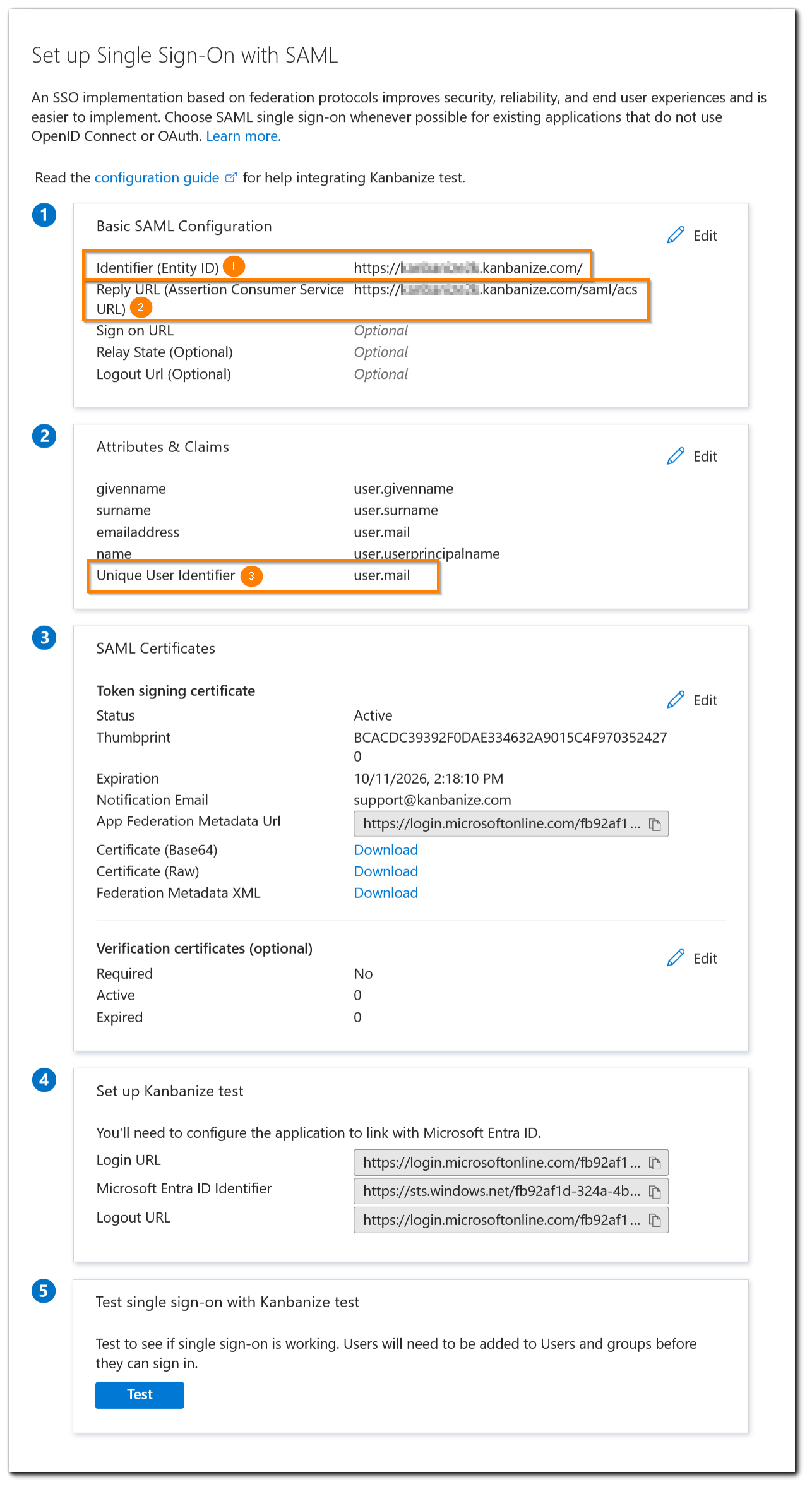The height and width of the screenshot is (1489, 812).
Task: Click the Set up Single Sign-On with SAML title
Action: 184,56
